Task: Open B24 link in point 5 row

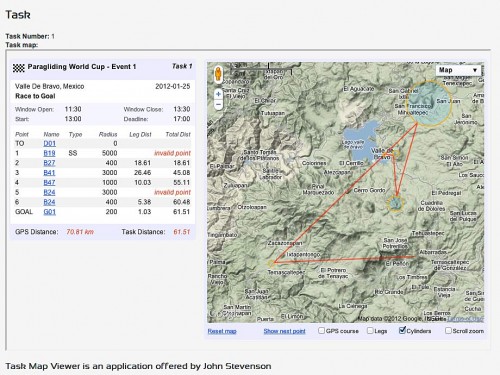Action: pyautogui.click(x=49, y=192)
